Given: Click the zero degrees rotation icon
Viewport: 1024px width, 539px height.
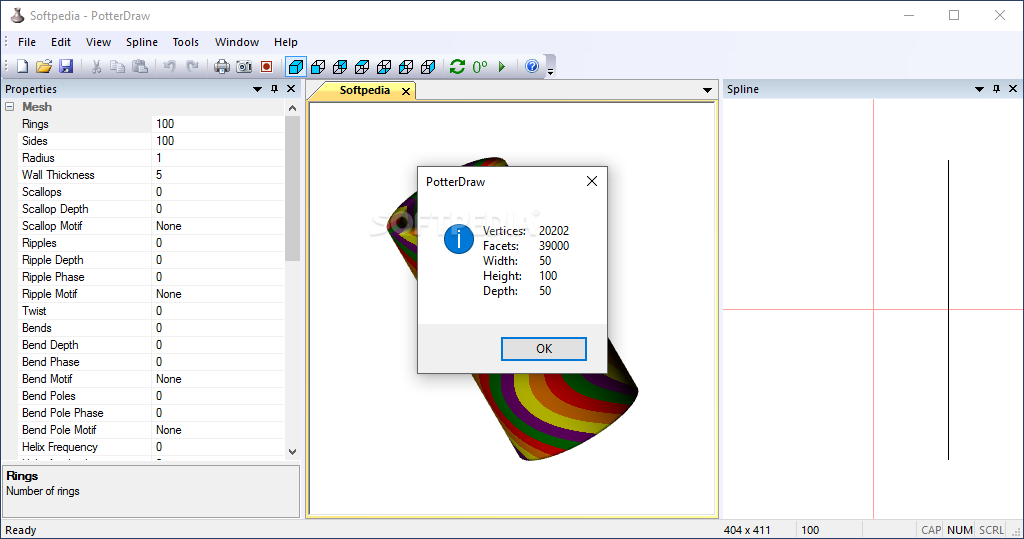Looking at the screenshot, I should pyautogui.click(x=480, y=66).
